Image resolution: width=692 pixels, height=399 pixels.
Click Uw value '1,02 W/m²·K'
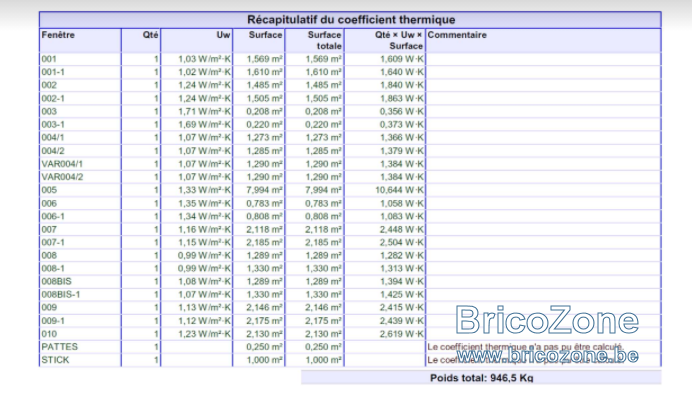click(x=204, y=72)
